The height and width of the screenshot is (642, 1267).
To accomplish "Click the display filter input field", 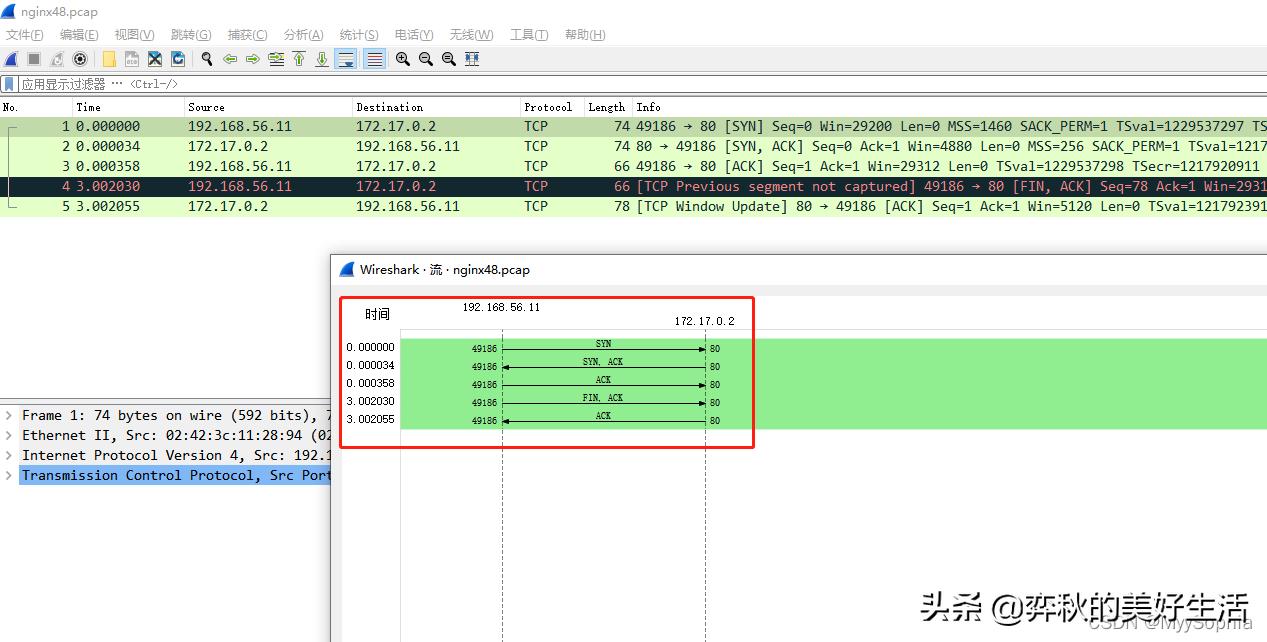I will tap(600, 84).
